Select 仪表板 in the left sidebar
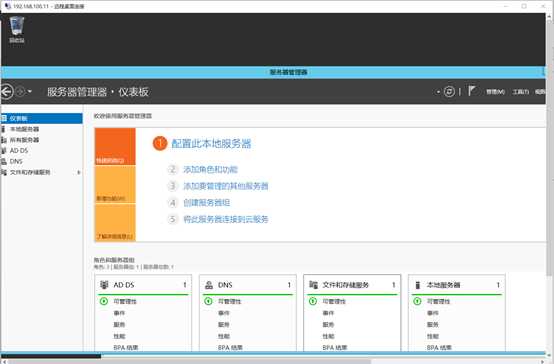Screen dimensions: 554x364 pyautogui.click(x=42, y=118)
